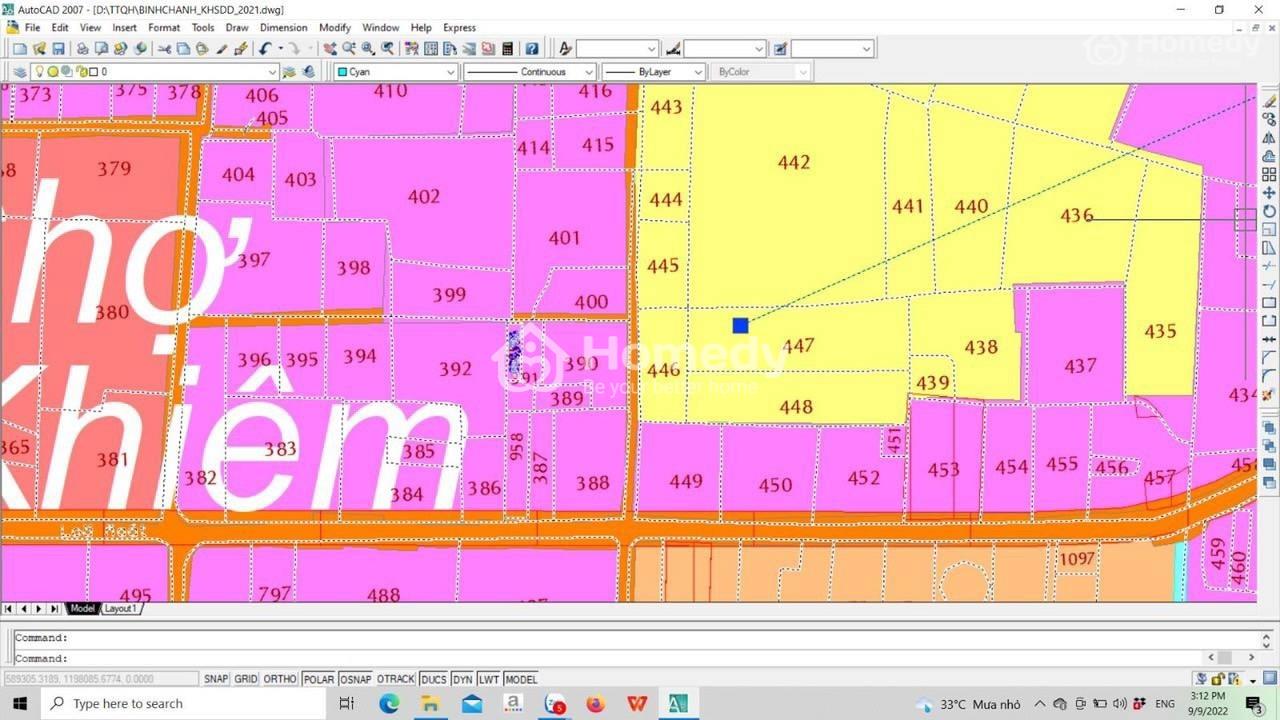Click the Layer Previous icon

click(x=310, y=72)
